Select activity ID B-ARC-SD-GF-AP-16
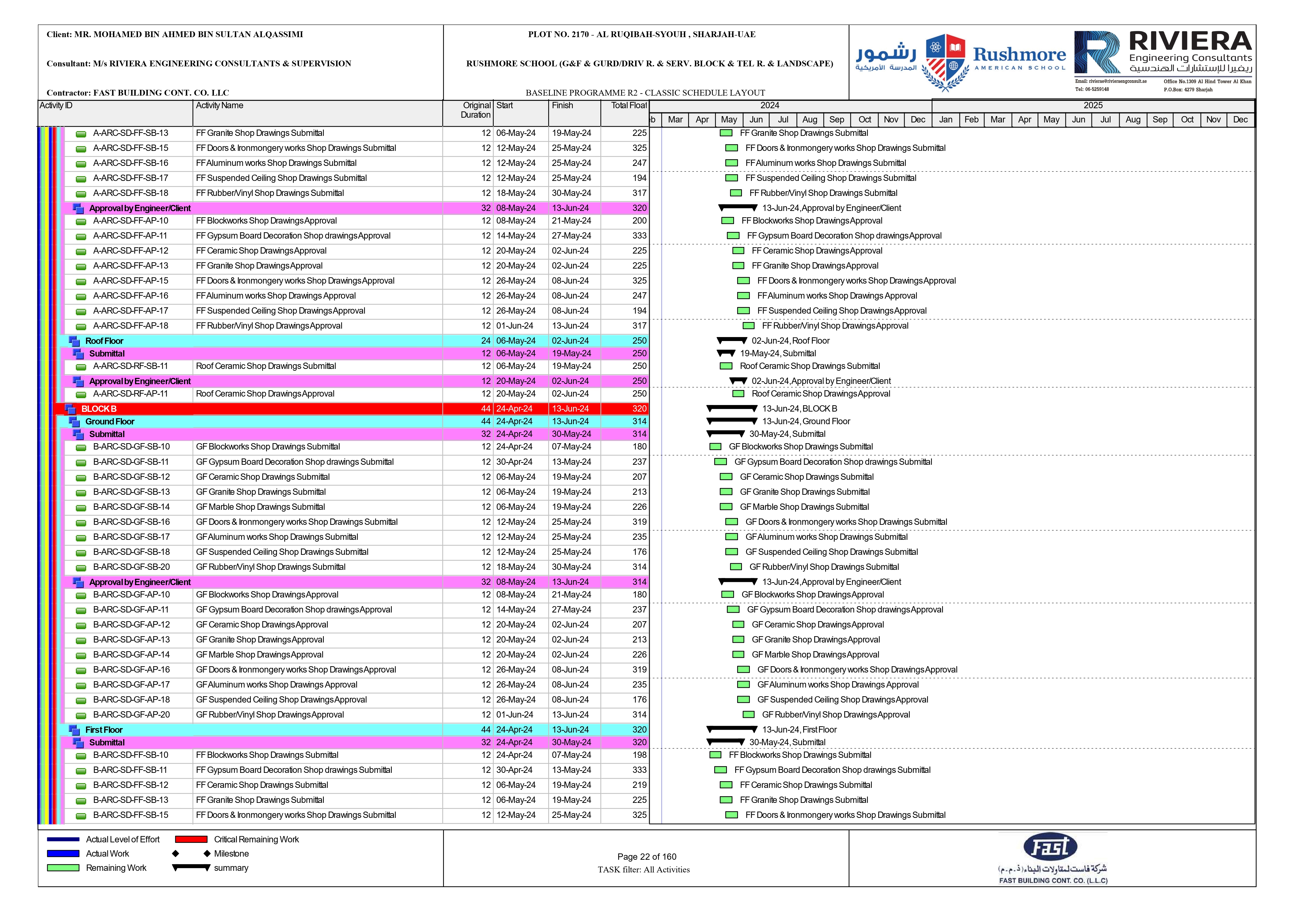The width and height of the screenshot is (1307, 924). (x=131, y=670)
